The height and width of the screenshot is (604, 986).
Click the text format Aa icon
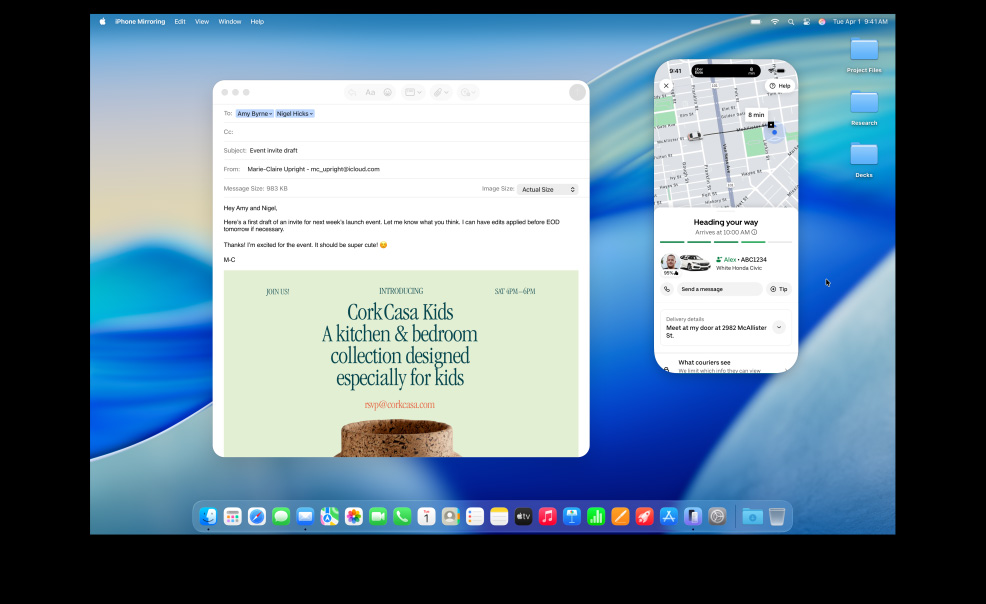click(370, 92)
